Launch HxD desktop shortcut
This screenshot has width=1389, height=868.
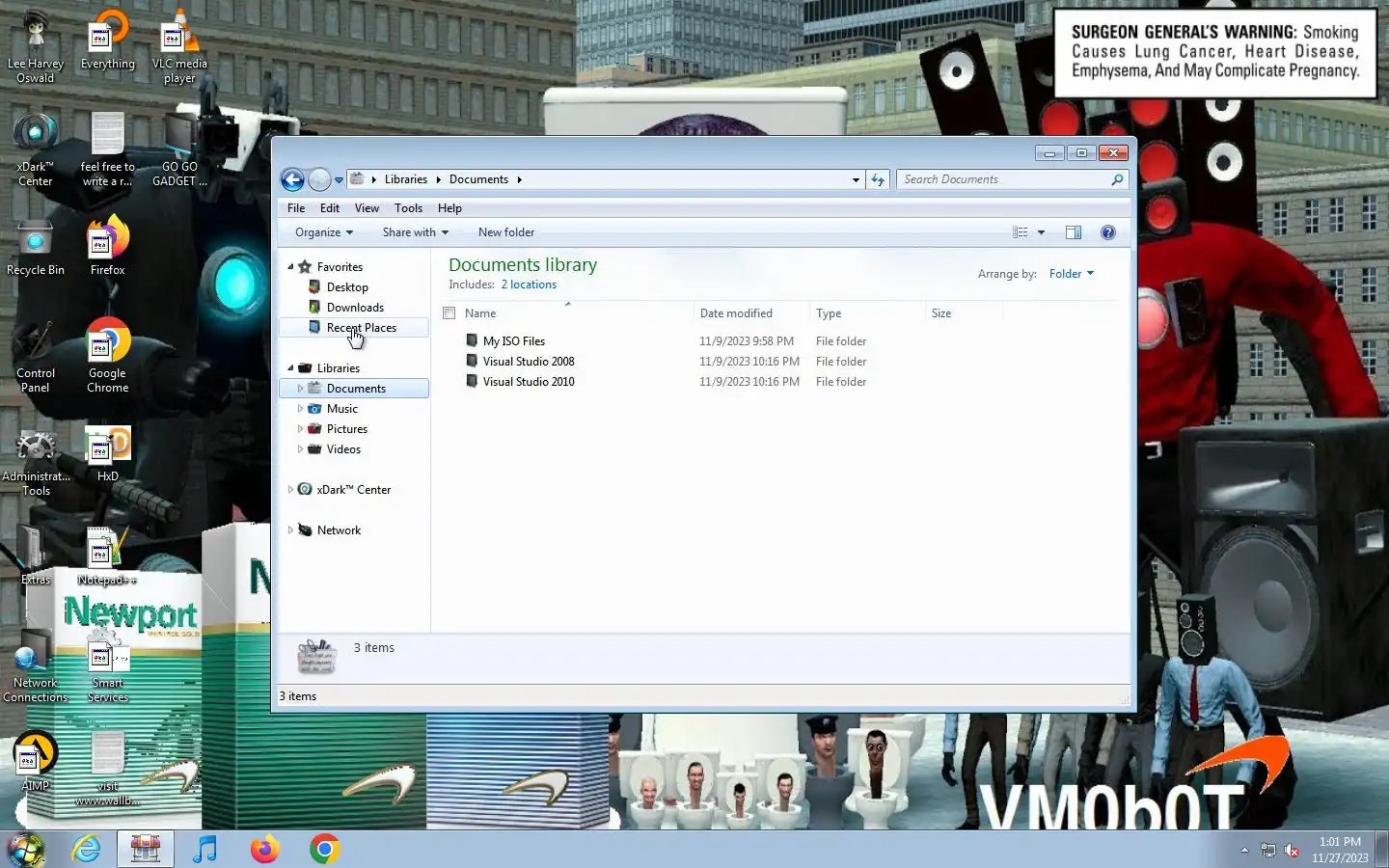tap(107, 453)
